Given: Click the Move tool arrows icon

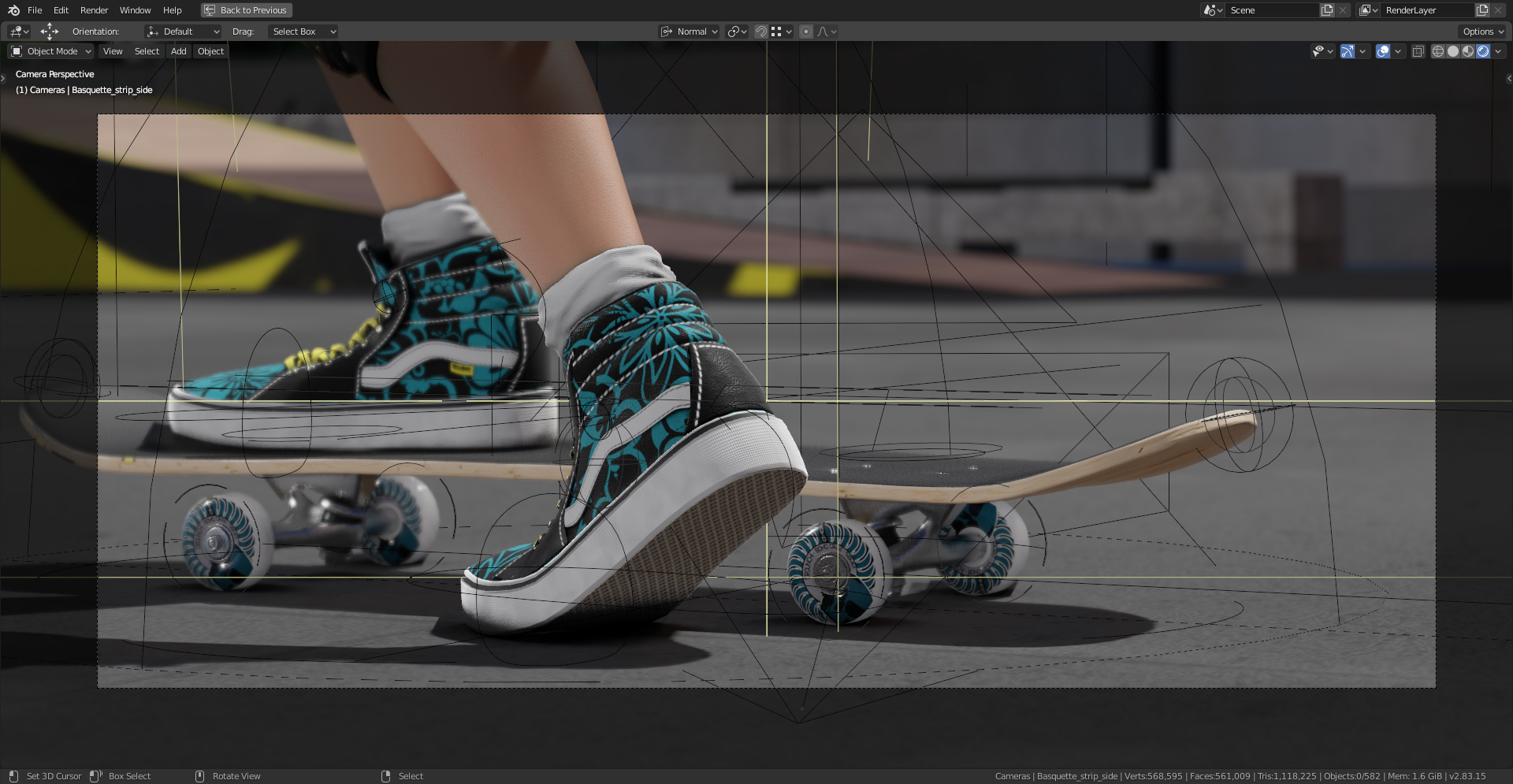Looking at the screenshot, I should click(x=49, y=32).
